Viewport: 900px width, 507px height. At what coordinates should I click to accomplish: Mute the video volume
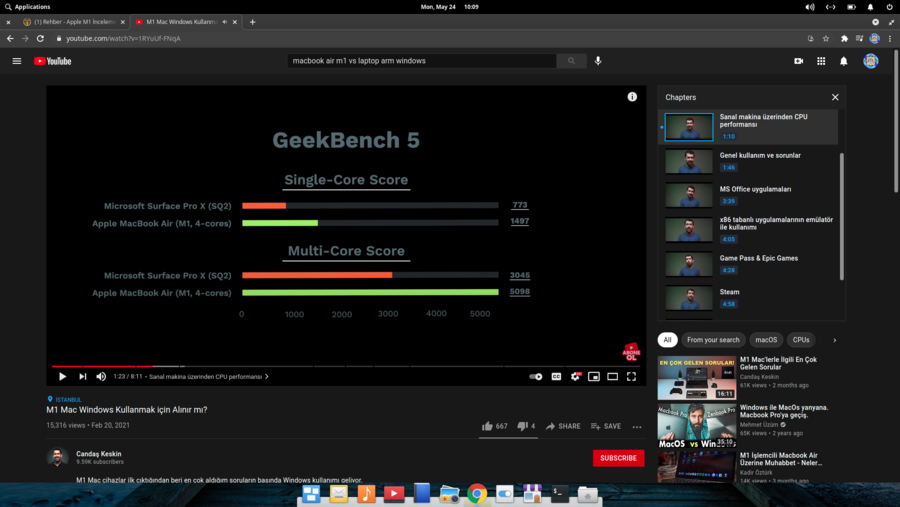101,377
